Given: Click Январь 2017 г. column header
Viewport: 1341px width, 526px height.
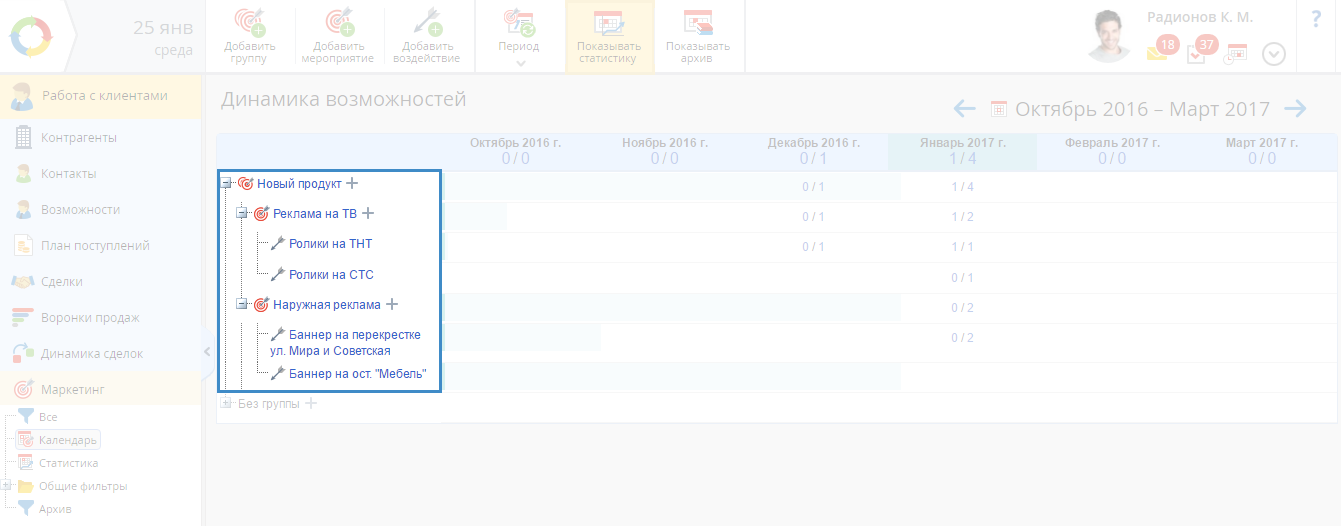Looking at the screenshot, I should point(963,151).
